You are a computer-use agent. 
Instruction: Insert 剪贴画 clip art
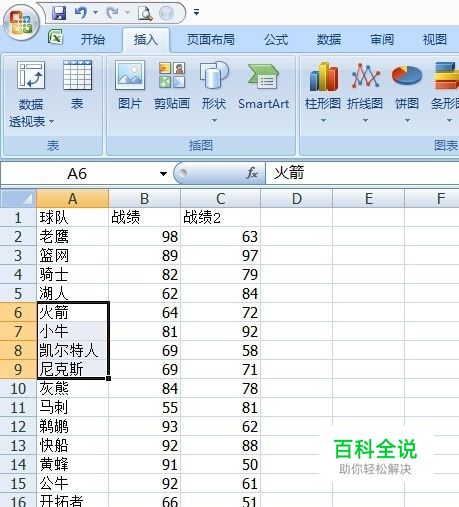(172, 85)
